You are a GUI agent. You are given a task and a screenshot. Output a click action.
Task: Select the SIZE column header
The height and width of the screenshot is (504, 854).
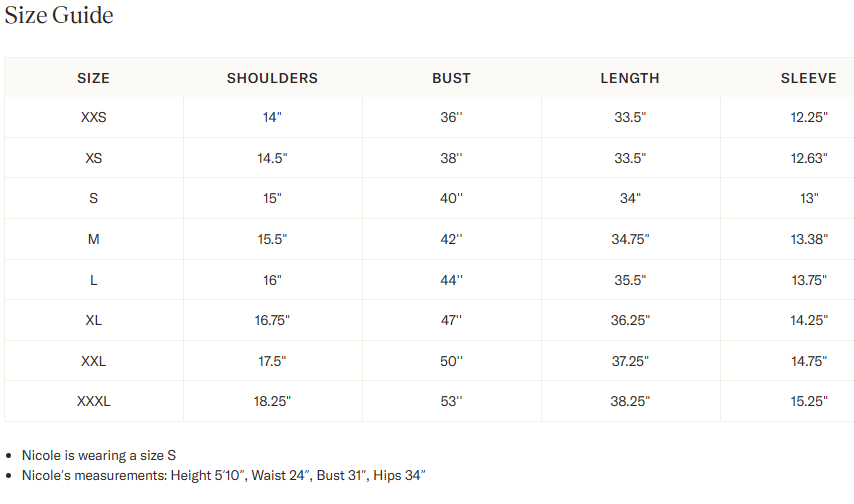pyautogui.click(x=94, y=78)
